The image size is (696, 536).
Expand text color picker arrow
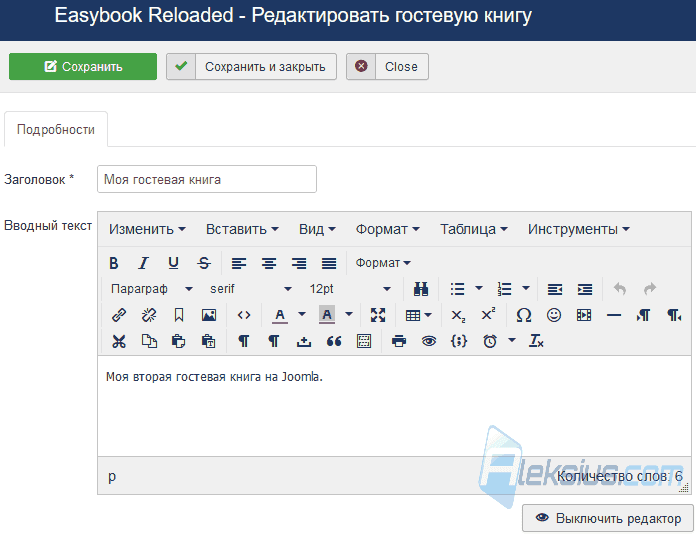pos(302,315)
